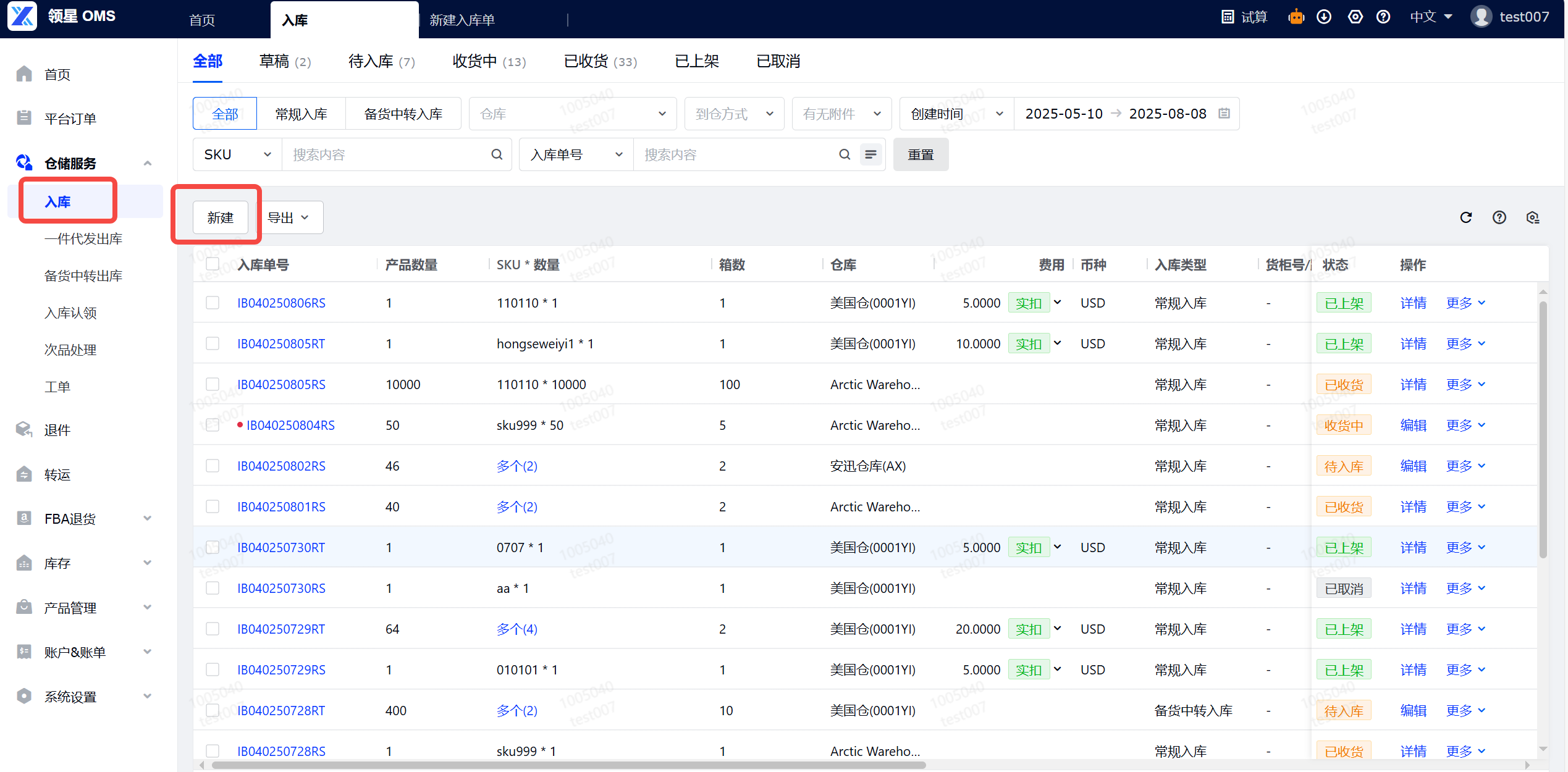1568x772 pixels.
Task: Click the 重置 reset button
Action: tap(920, 154)
